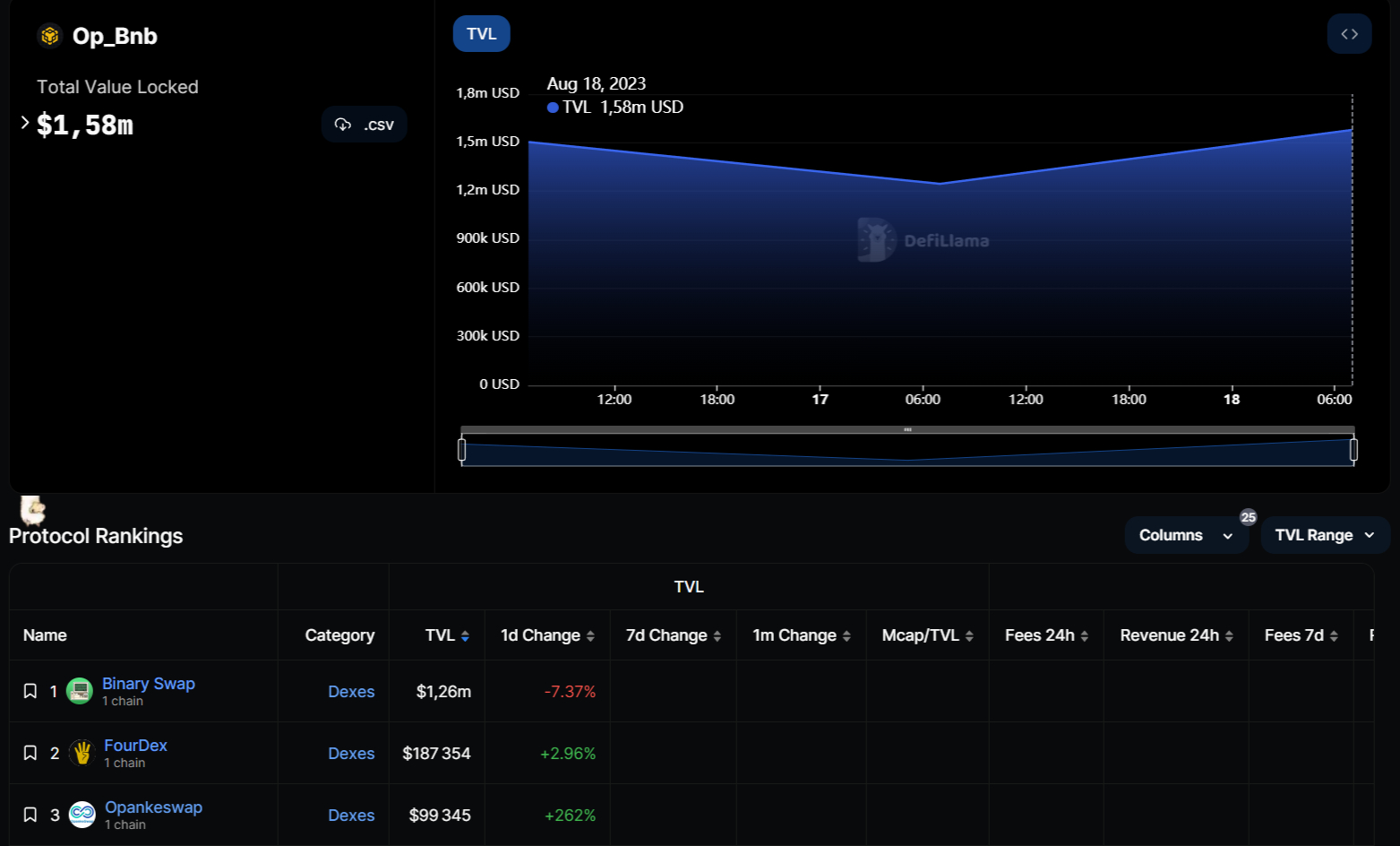1400x846 pixels.
Task: Click the +262% change for Opankeswap
Action: pyautogui.click(x=570, y=816)
